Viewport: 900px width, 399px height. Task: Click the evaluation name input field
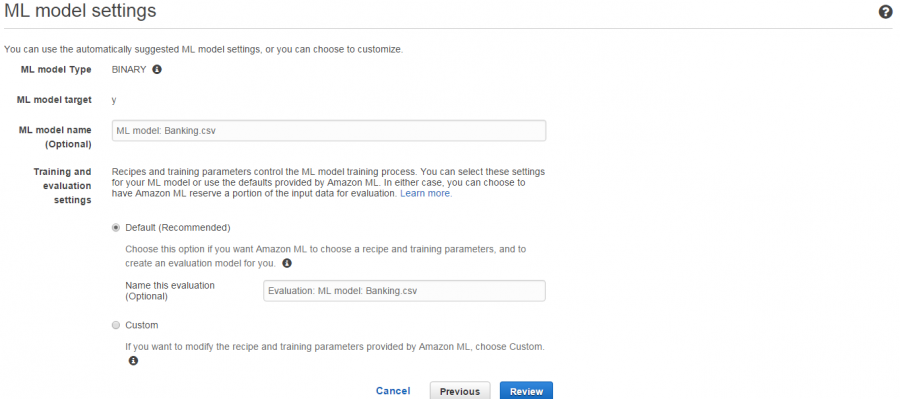[404, 290]
